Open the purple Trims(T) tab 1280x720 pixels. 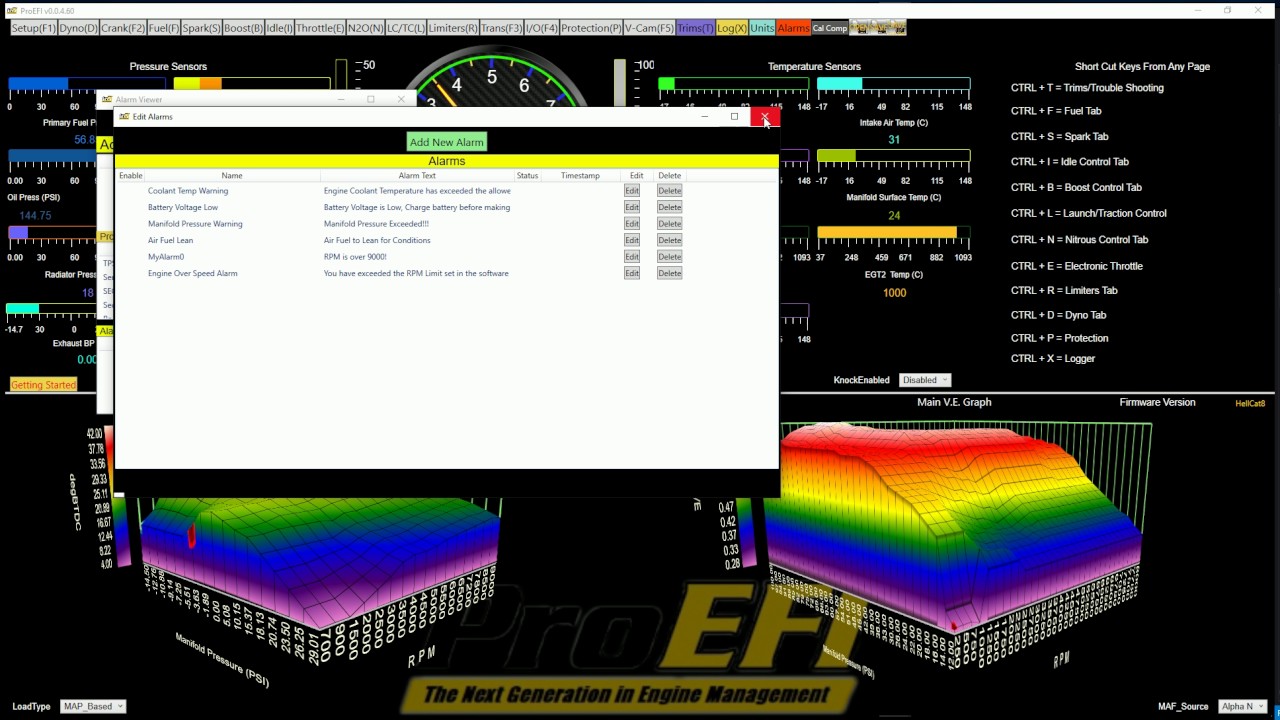click(695, 28)
